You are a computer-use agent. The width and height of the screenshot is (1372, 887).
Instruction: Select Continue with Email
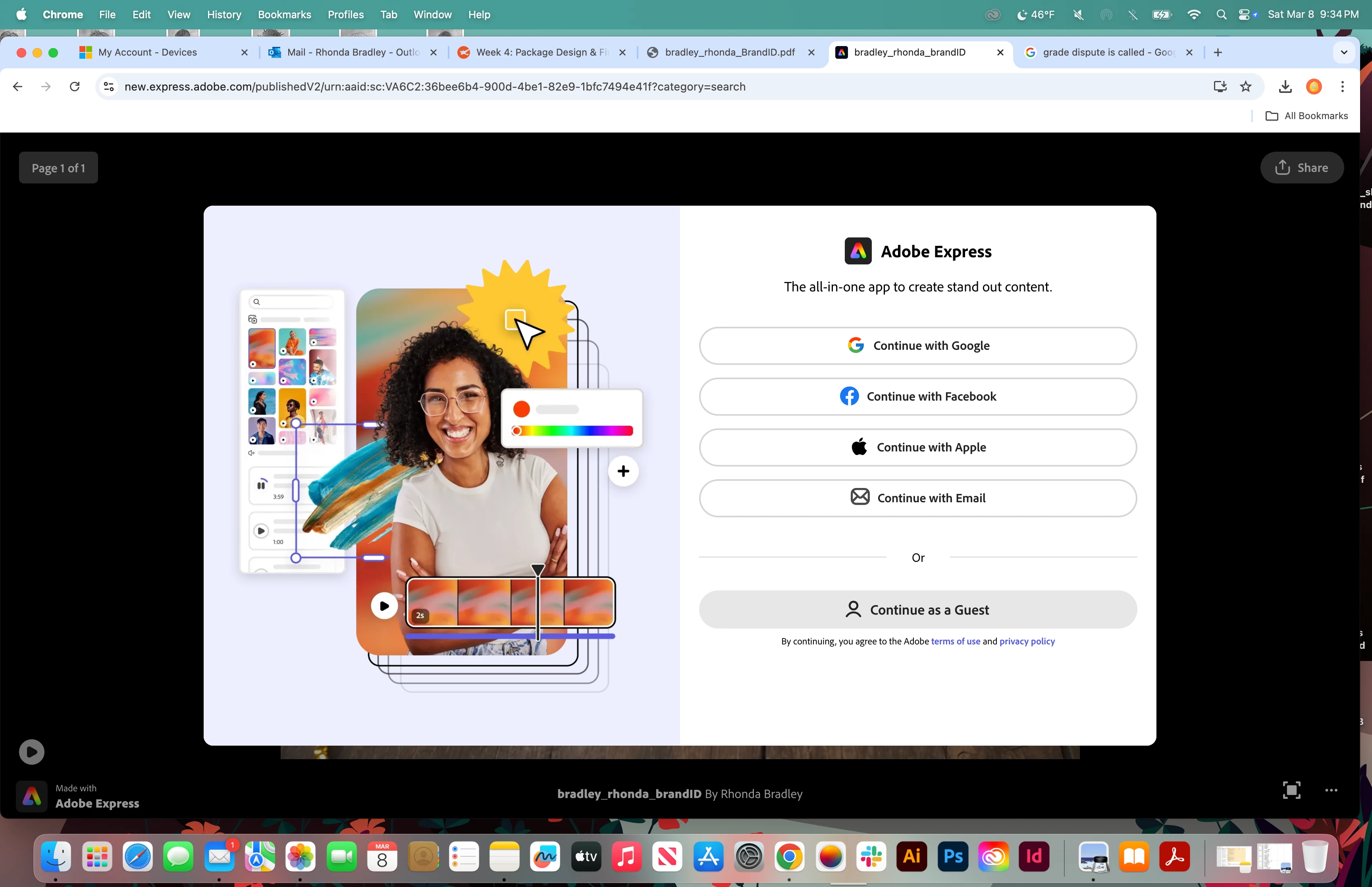point(917,497)
